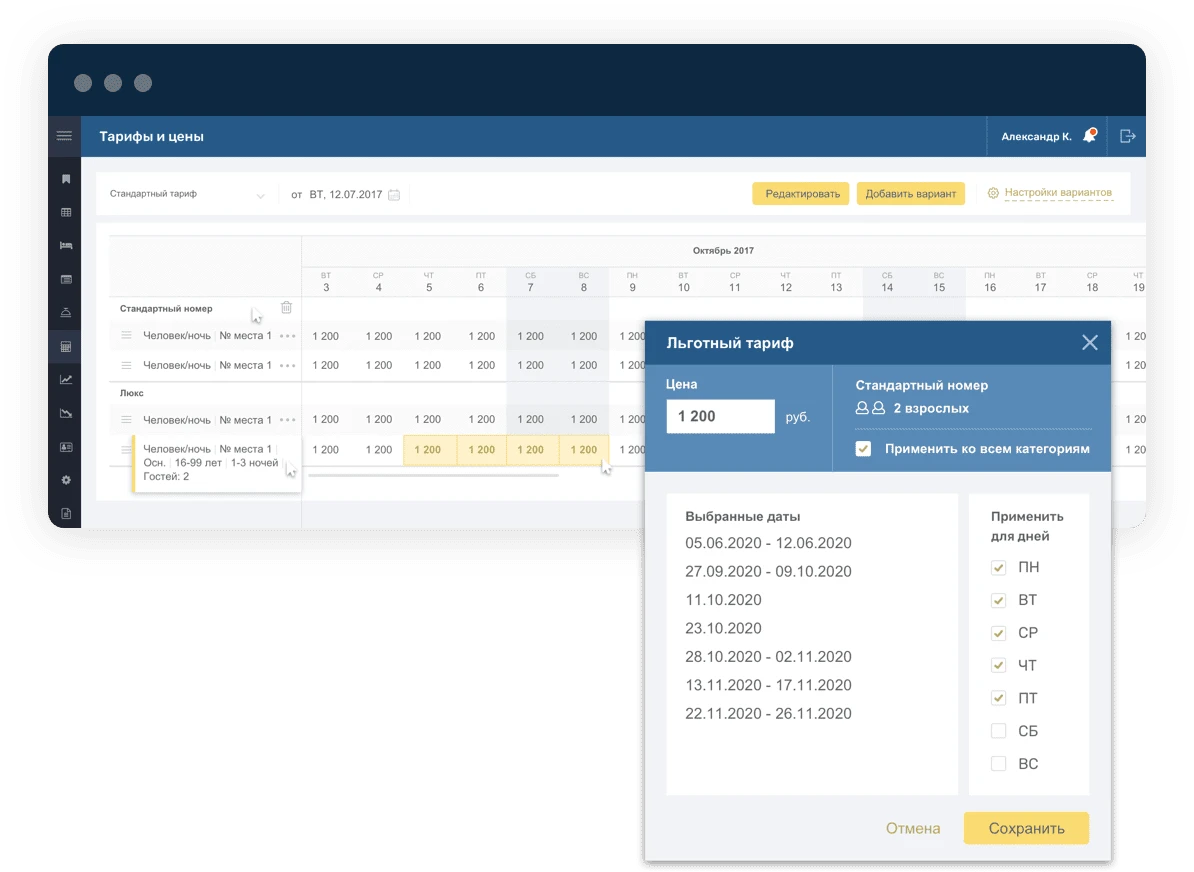Select the bed rooms icon in sidebar
The height and width of the screenshot is (872, 1194).
click(x=66, y=245)
